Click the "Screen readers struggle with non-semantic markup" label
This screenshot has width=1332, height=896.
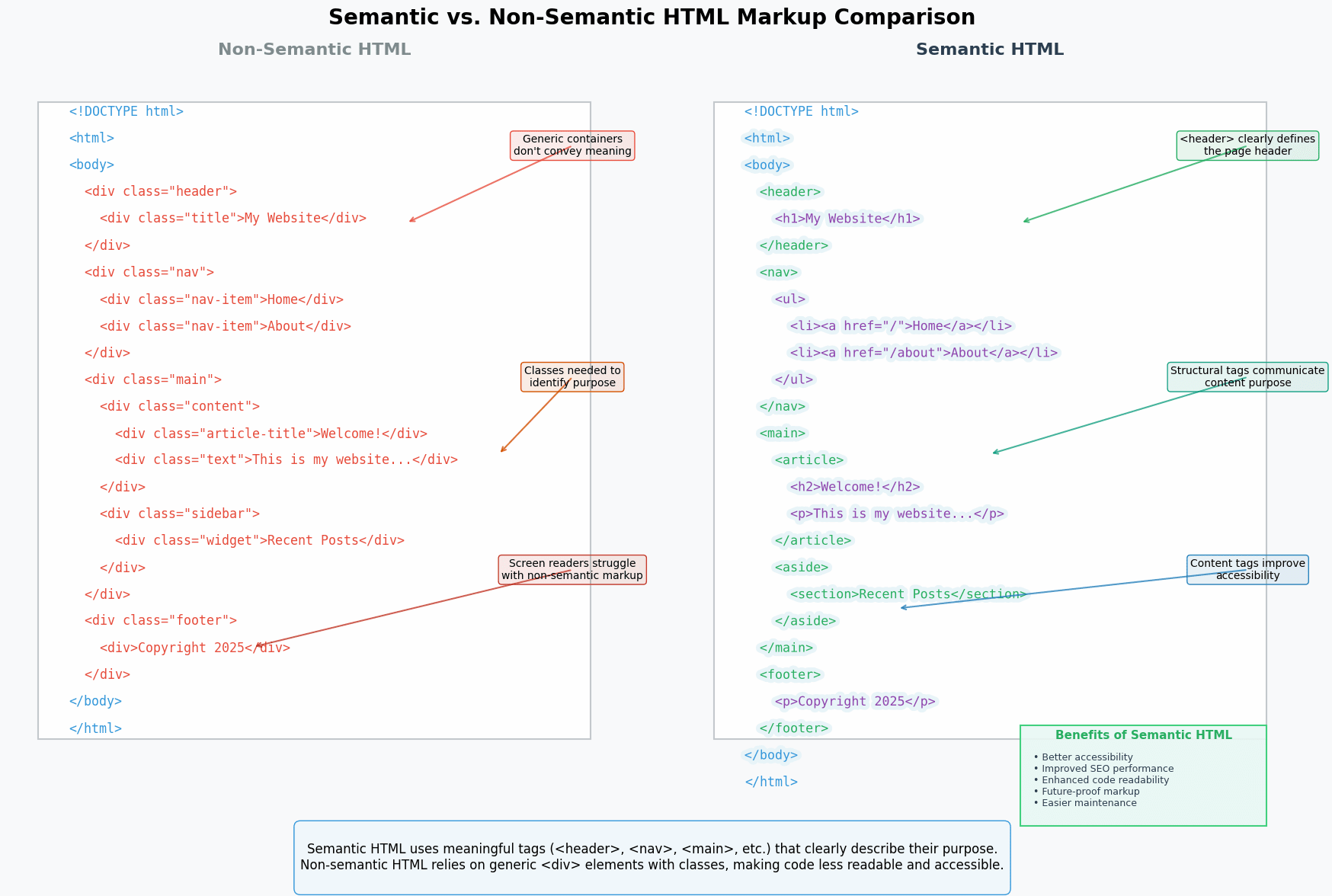tap(572, 569)
